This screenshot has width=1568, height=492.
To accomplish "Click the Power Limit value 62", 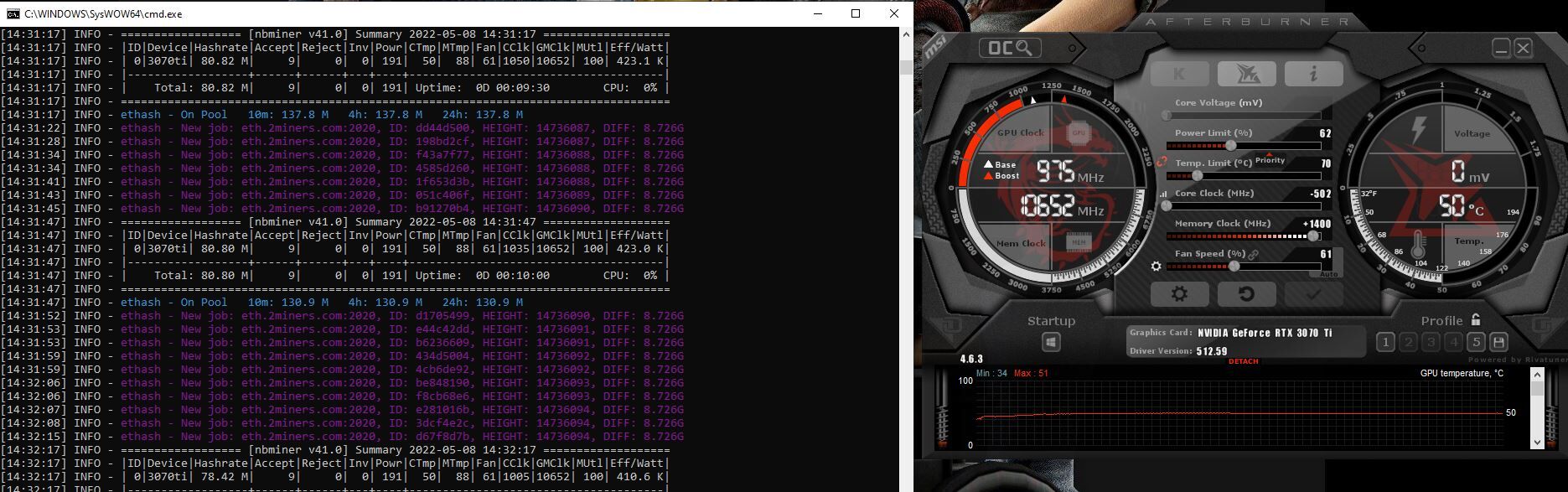I will pyautogui.click(x=1325, y=133).
